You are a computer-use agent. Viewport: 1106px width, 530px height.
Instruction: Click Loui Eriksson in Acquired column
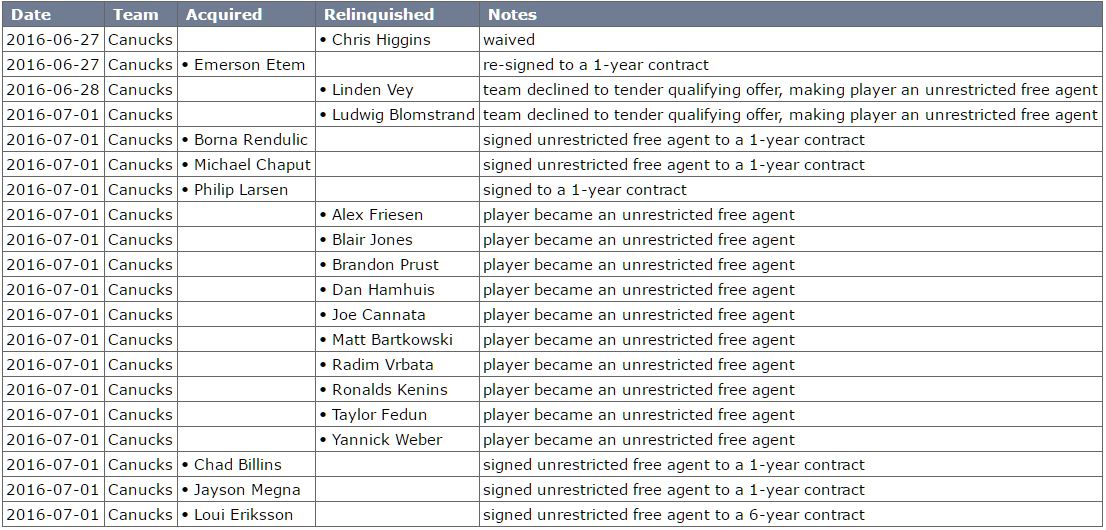pos(244,515)
